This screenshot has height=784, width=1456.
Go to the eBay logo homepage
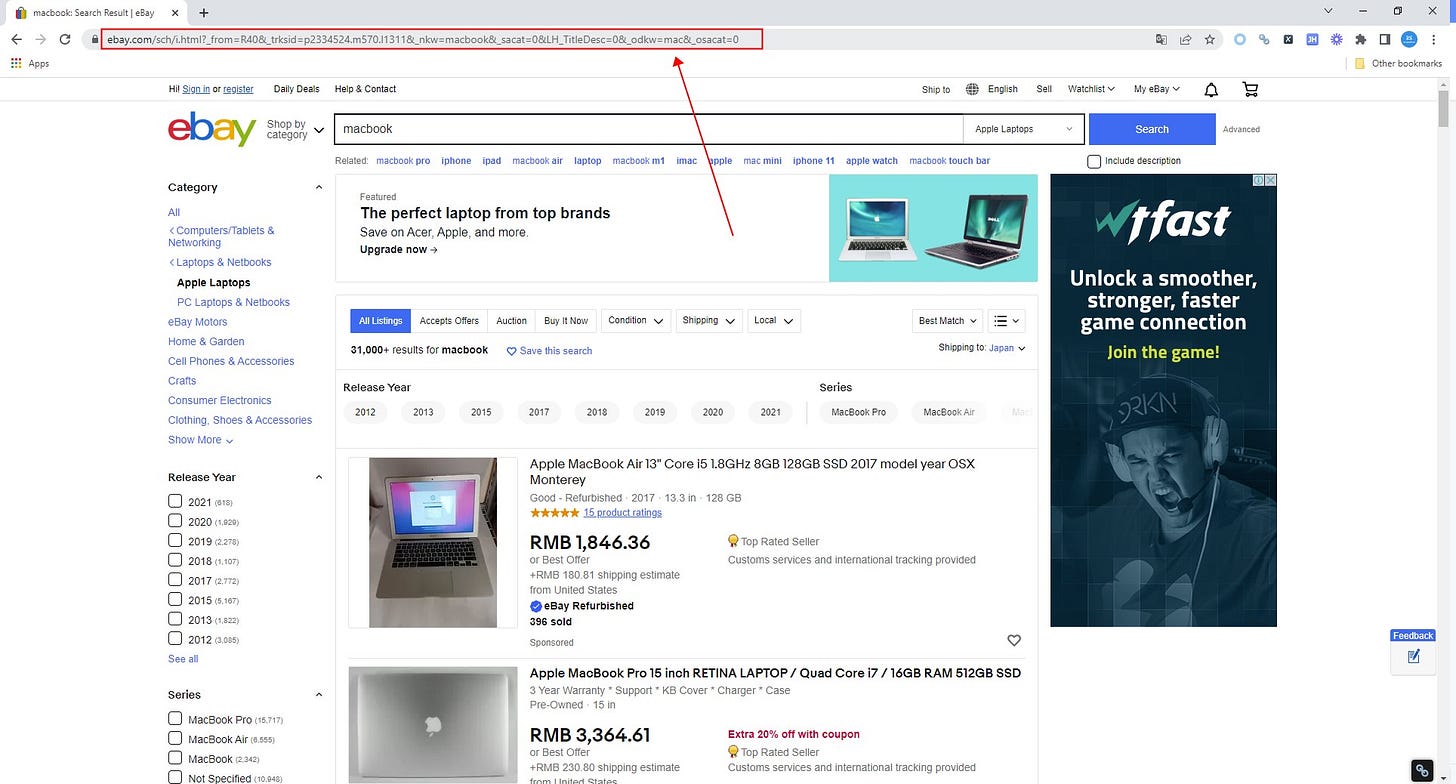(212, 129)
